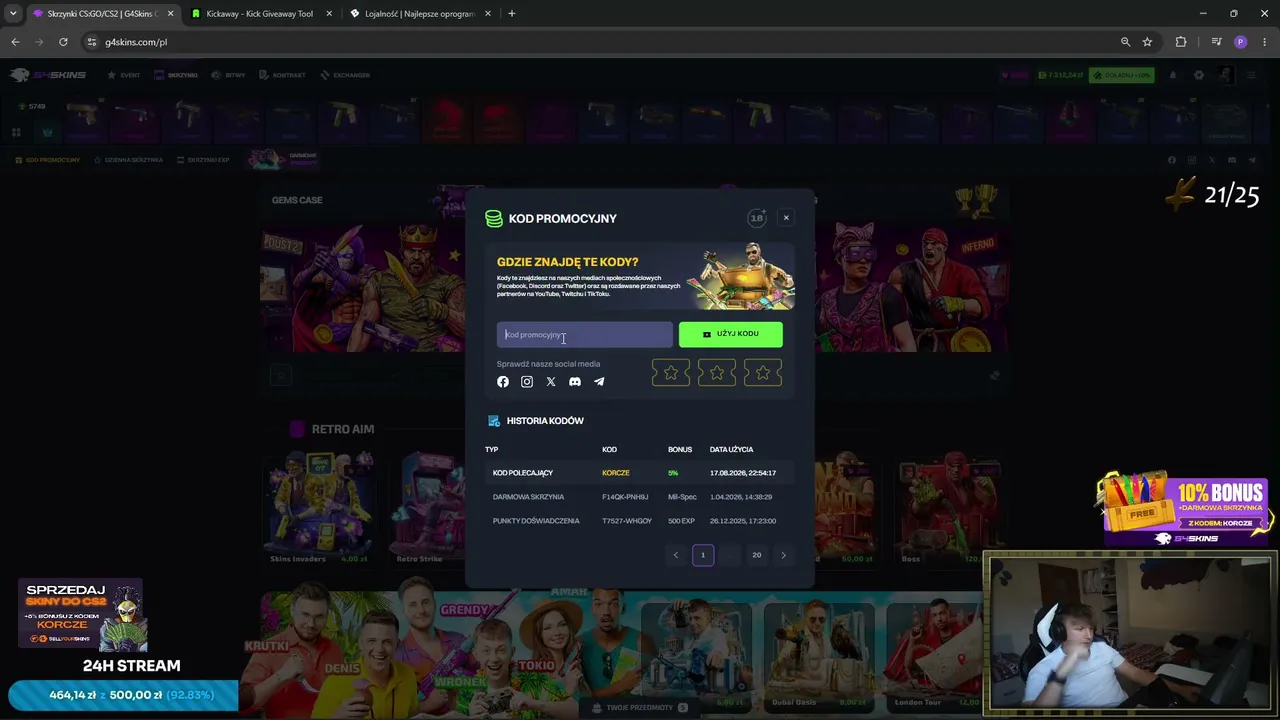This screenshot has width=1280, height=720.
Task: Go to previous page of code history
Action: pos(676,555)
